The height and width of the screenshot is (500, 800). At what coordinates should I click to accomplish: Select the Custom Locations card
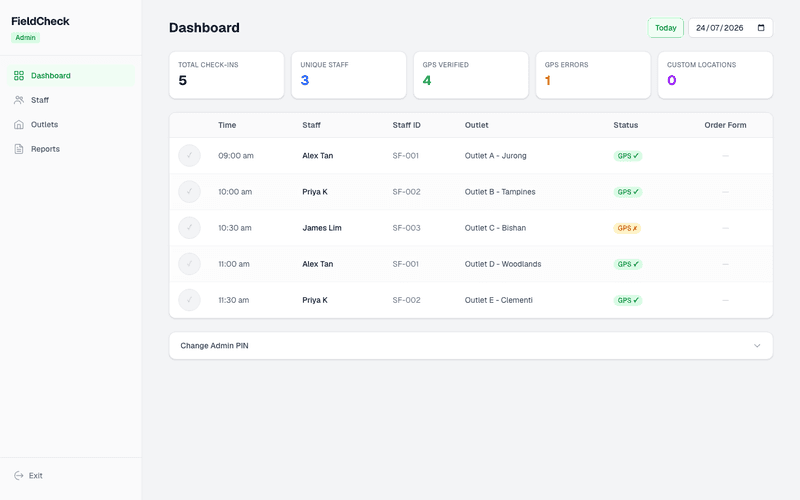pos(715,75)
